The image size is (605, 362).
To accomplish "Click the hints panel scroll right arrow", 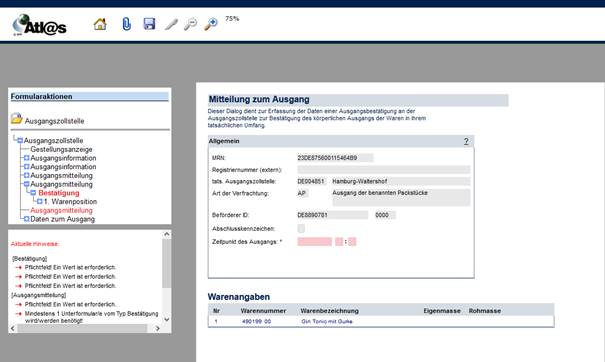I will [157, 328].
